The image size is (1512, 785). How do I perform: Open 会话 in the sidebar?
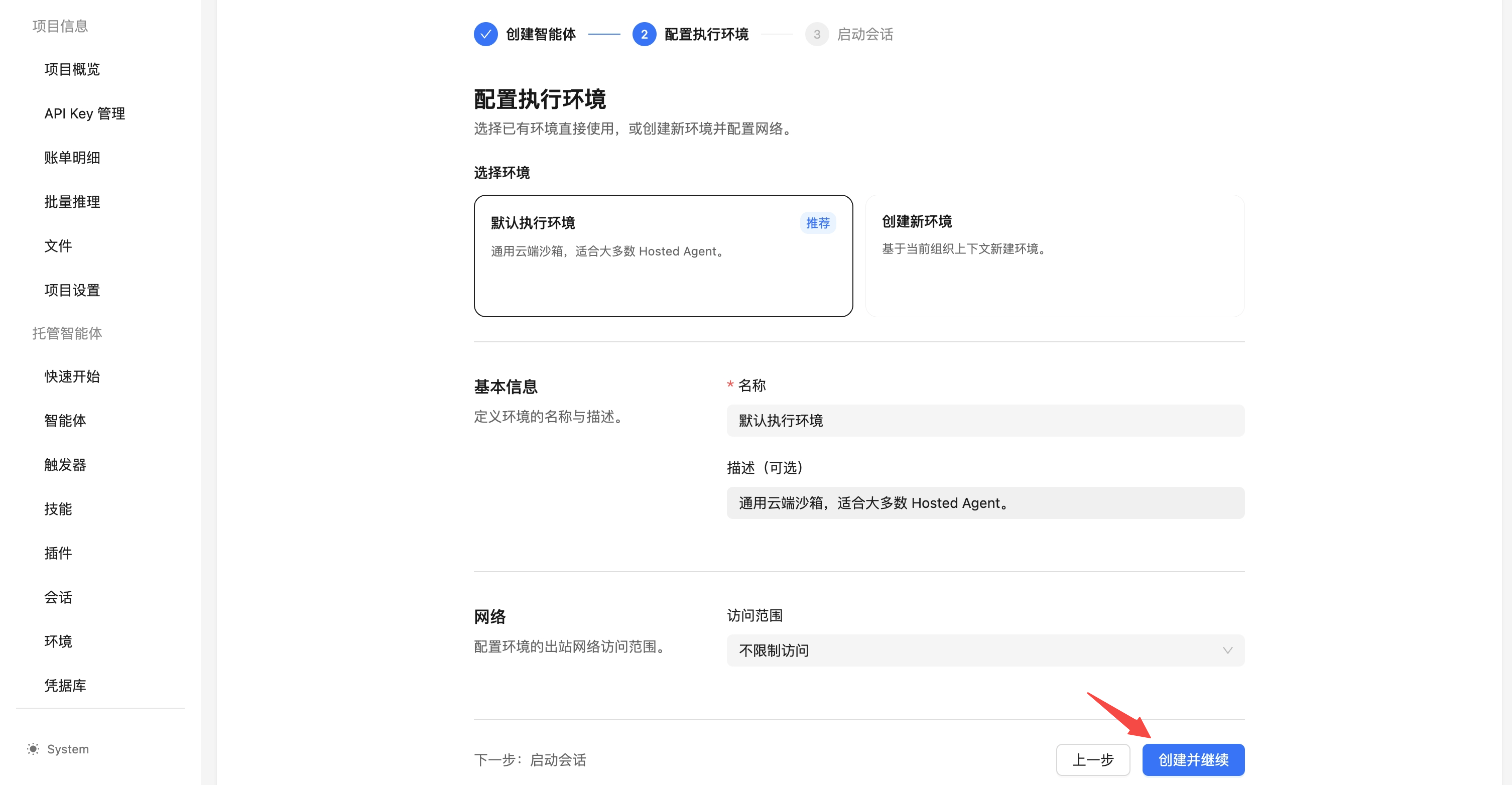click(58, 597)
